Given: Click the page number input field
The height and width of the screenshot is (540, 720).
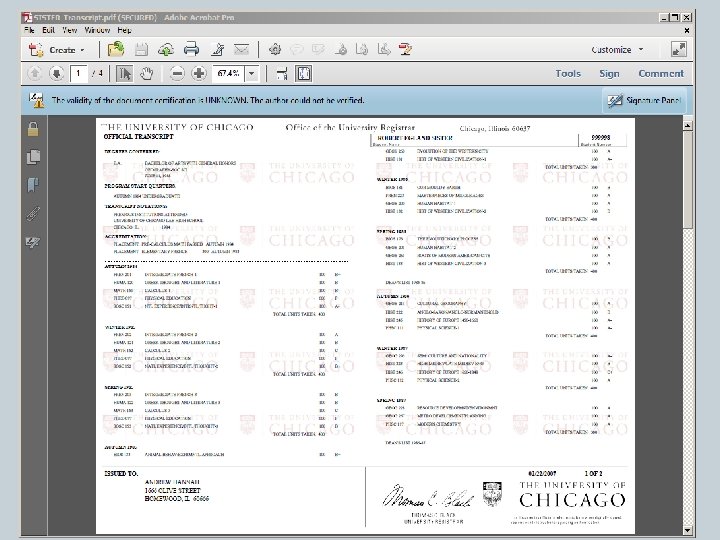Looking at the screenshot, I should (x=79, y=73).
